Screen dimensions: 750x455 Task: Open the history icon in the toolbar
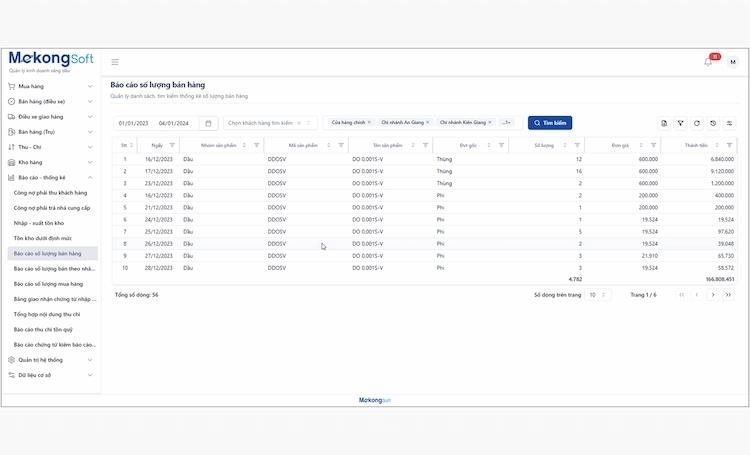pyautogui.click(x=713, y=123)
